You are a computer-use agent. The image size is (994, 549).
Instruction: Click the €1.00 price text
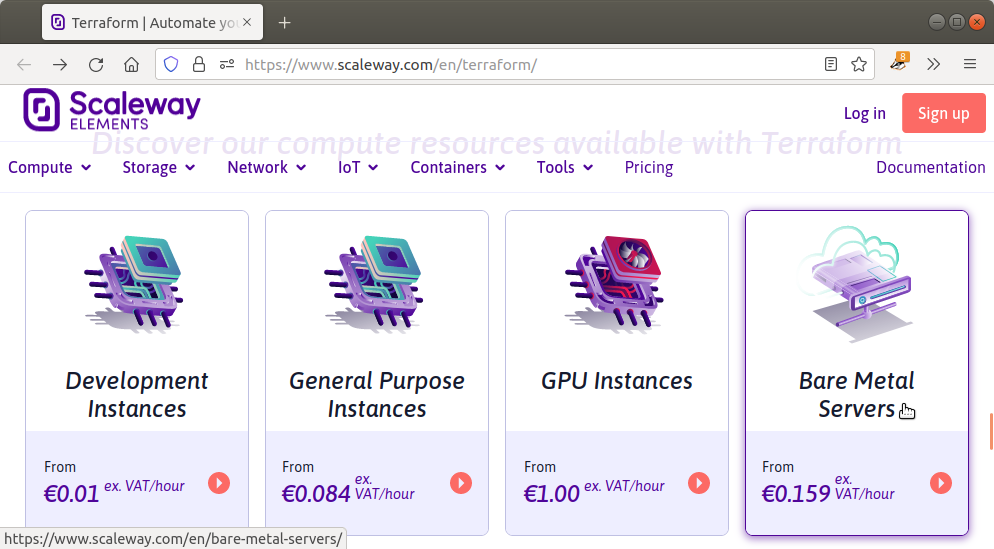[x=552, y=493]
